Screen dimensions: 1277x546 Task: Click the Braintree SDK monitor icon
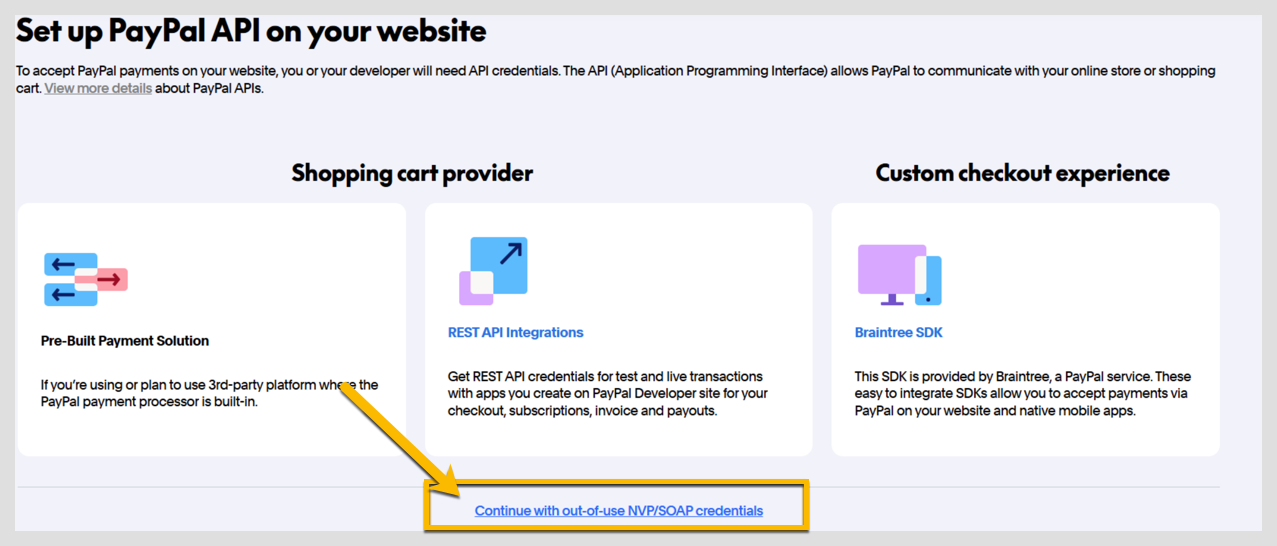tap(899, 275)
